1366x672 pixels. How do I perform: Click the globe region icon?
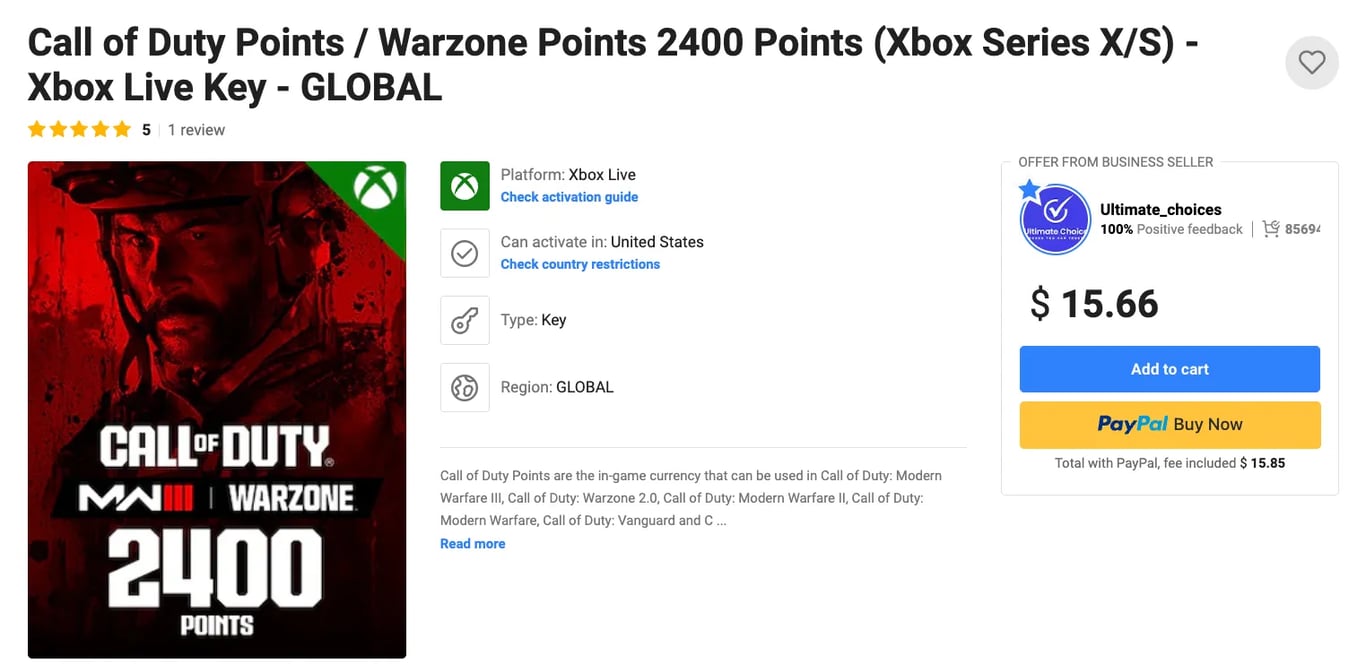click(x=465, y=387)
